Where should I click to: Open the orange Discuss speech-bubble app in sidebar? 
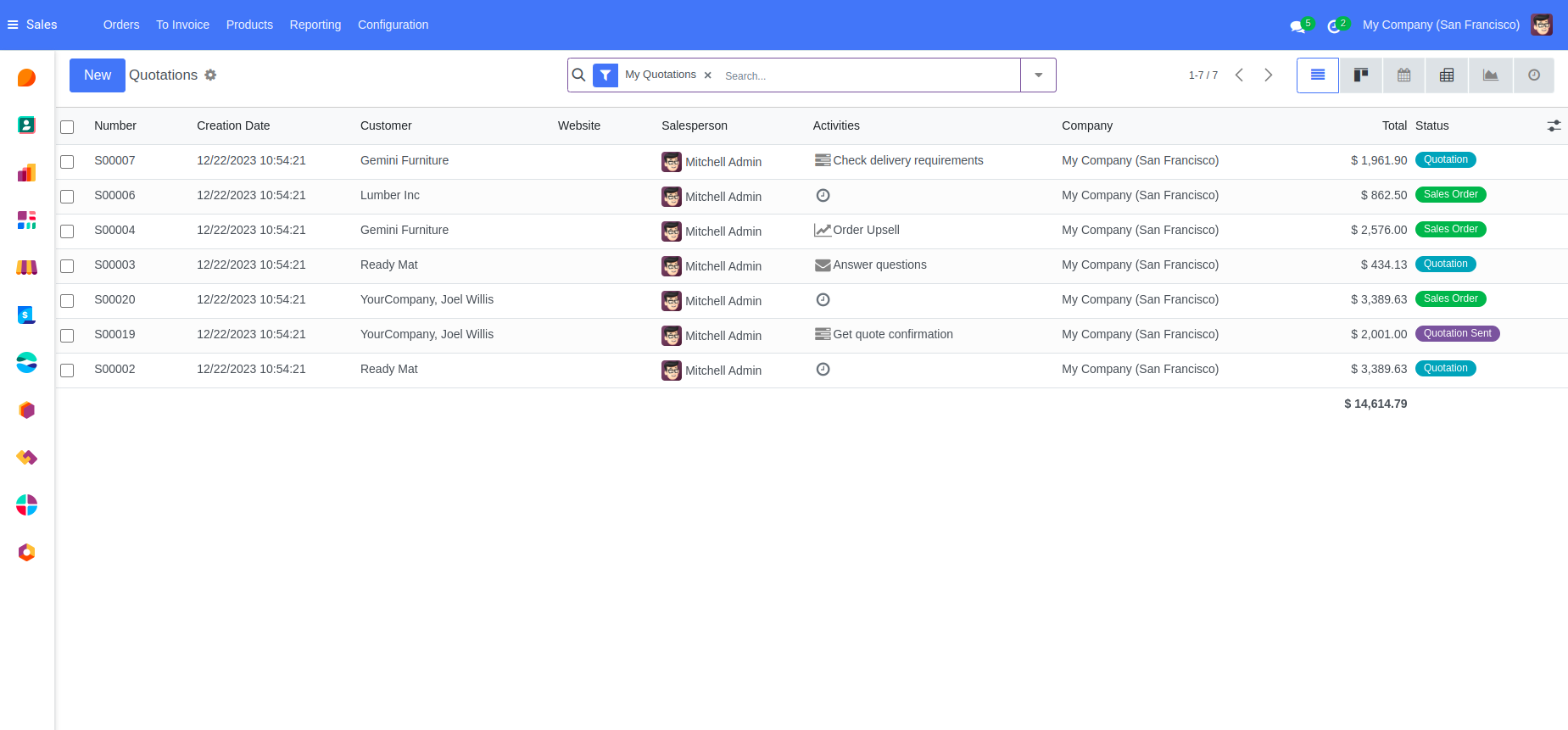coord(26,78)
